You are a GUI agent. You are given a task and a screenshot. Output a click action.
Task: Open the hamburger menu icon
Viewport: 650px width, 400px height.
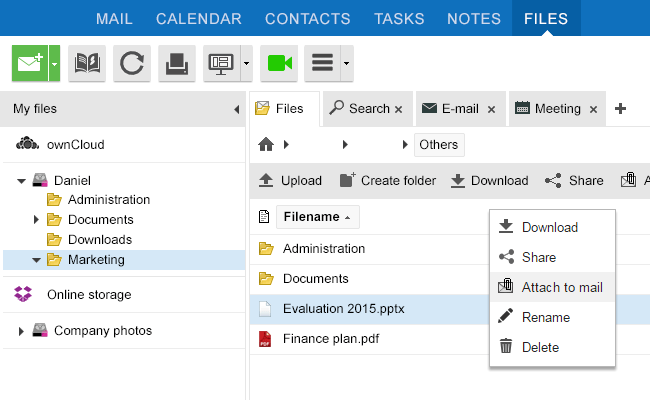(x=323, y=63)
